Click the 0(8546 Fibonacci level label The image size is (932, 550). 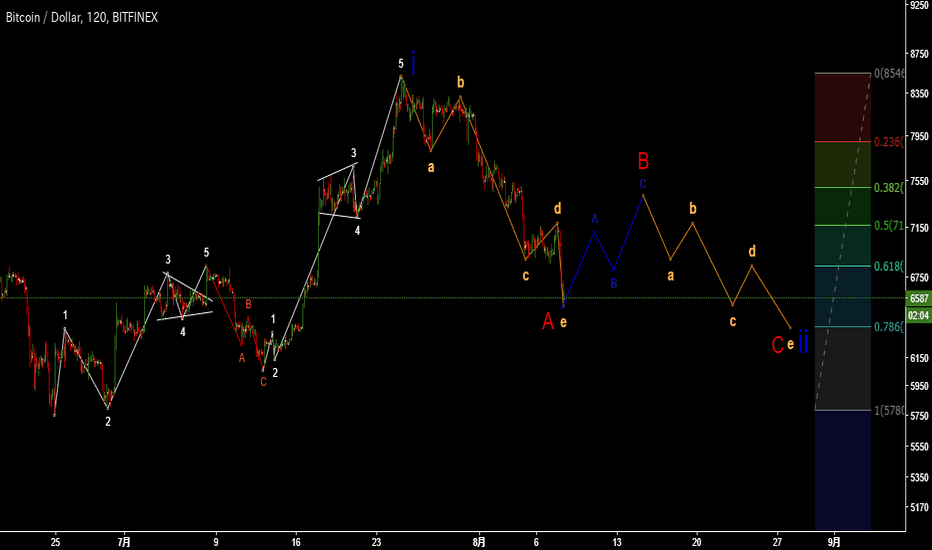tap(889, 74)
